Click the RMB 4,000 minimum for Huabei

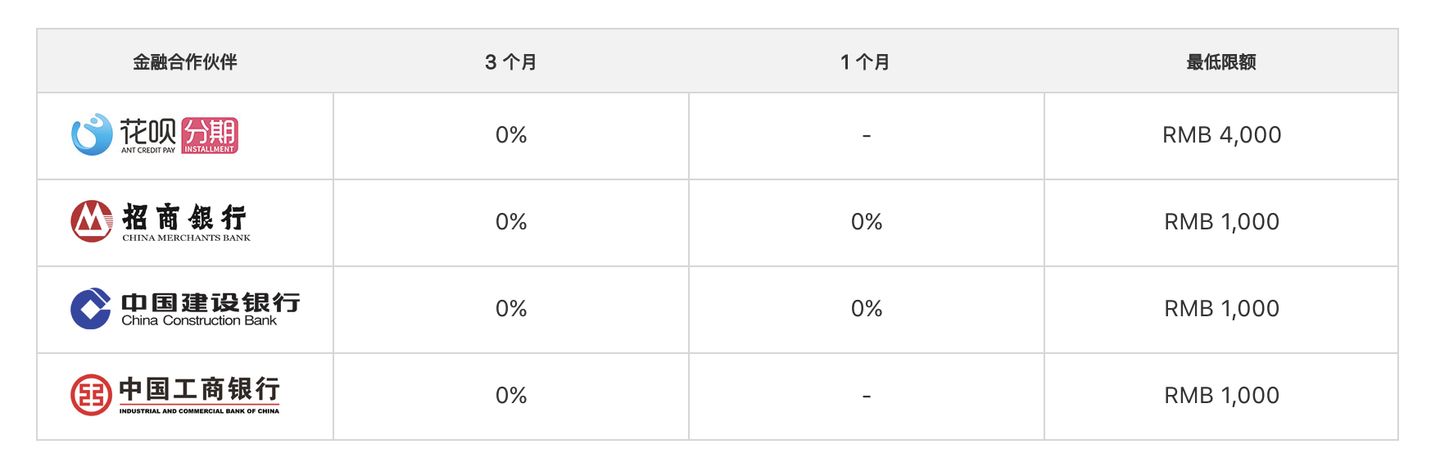1221,136
